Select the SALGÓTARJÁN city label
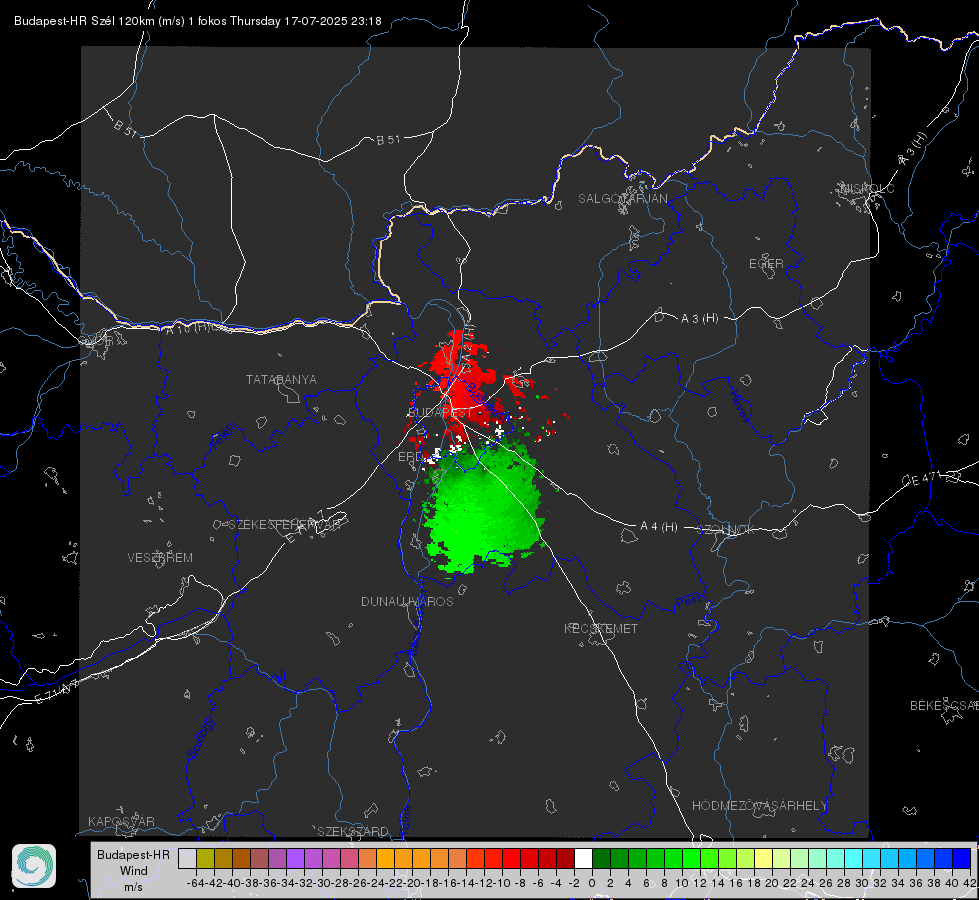Viewport: 979px width, 900px height. pyautogui.click(x=622, y=199)
